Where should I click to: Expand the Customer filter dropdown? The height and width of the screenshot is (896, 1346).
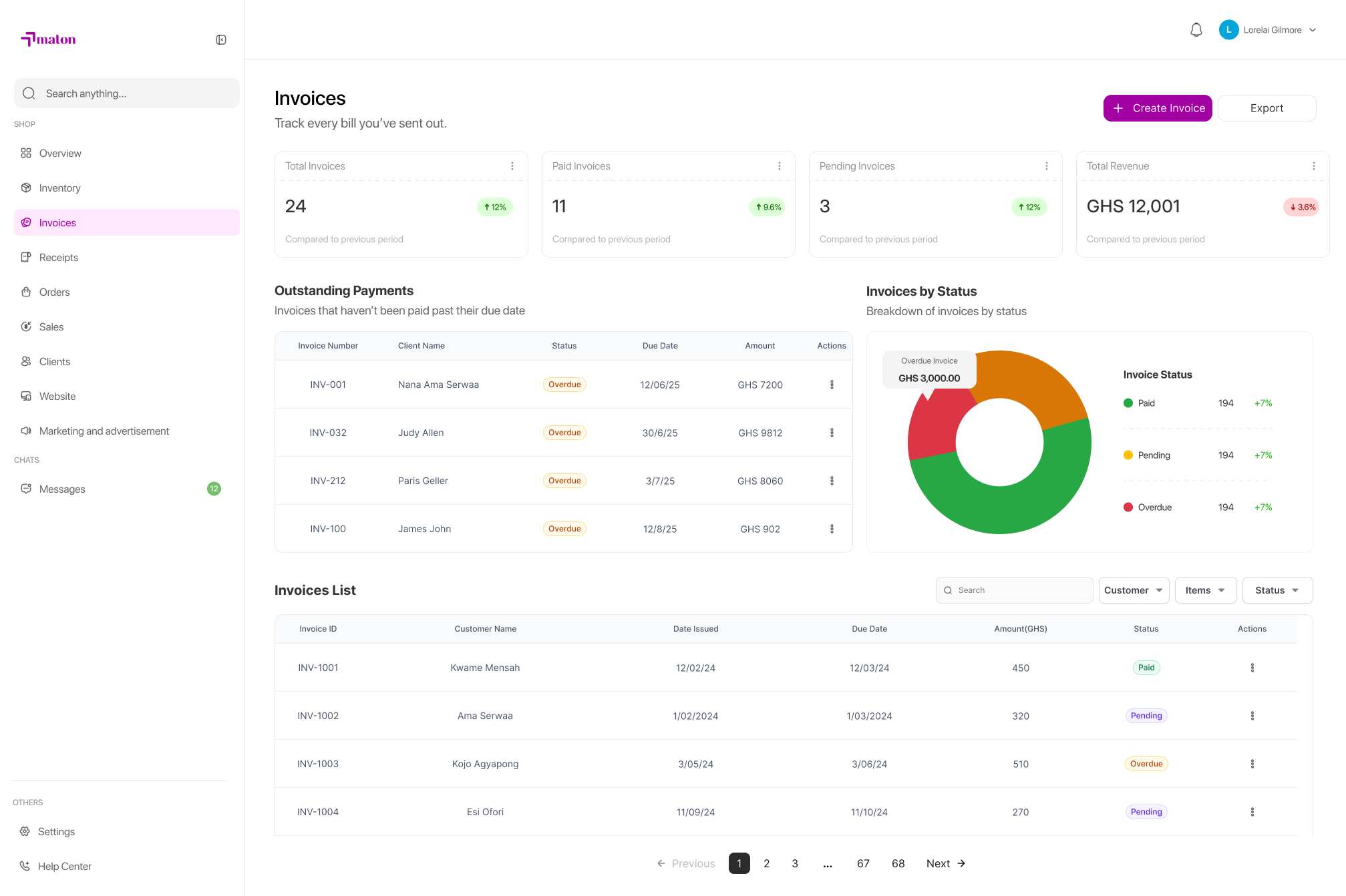tap(1134, 590)
